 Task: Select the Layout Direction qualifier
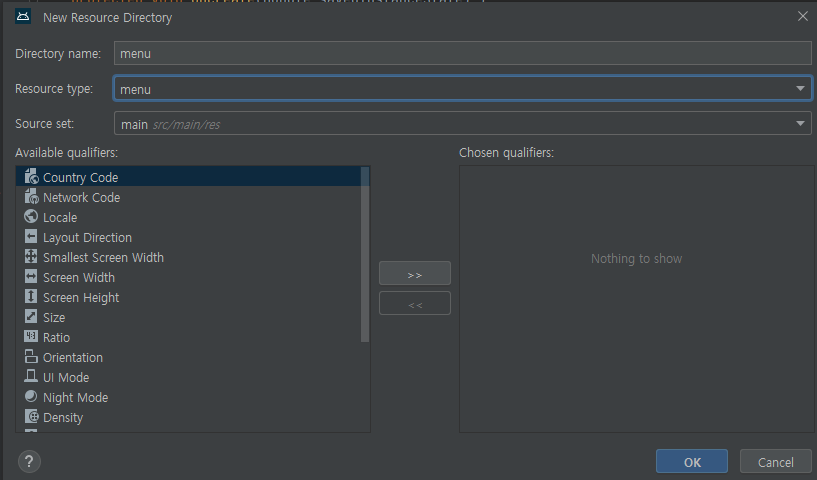(x=189, y=237)
